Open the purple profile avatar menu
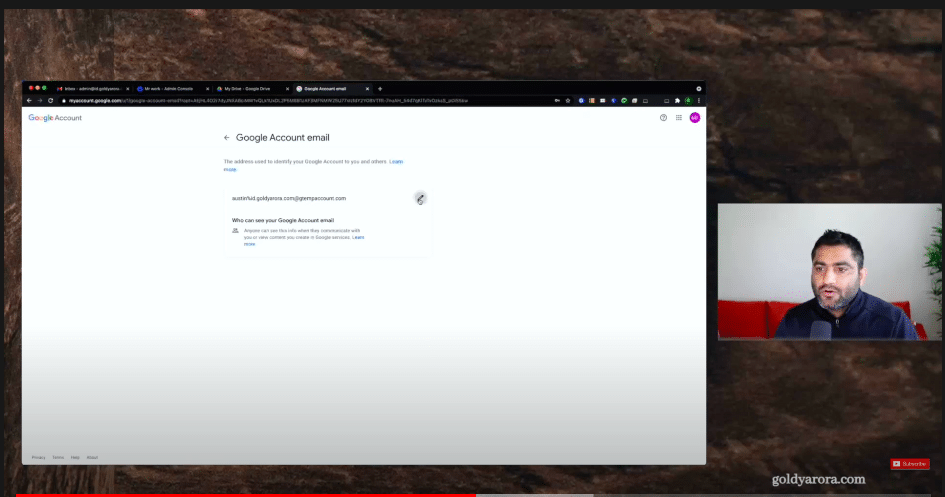Screen dimensions: 945x497 695,117
